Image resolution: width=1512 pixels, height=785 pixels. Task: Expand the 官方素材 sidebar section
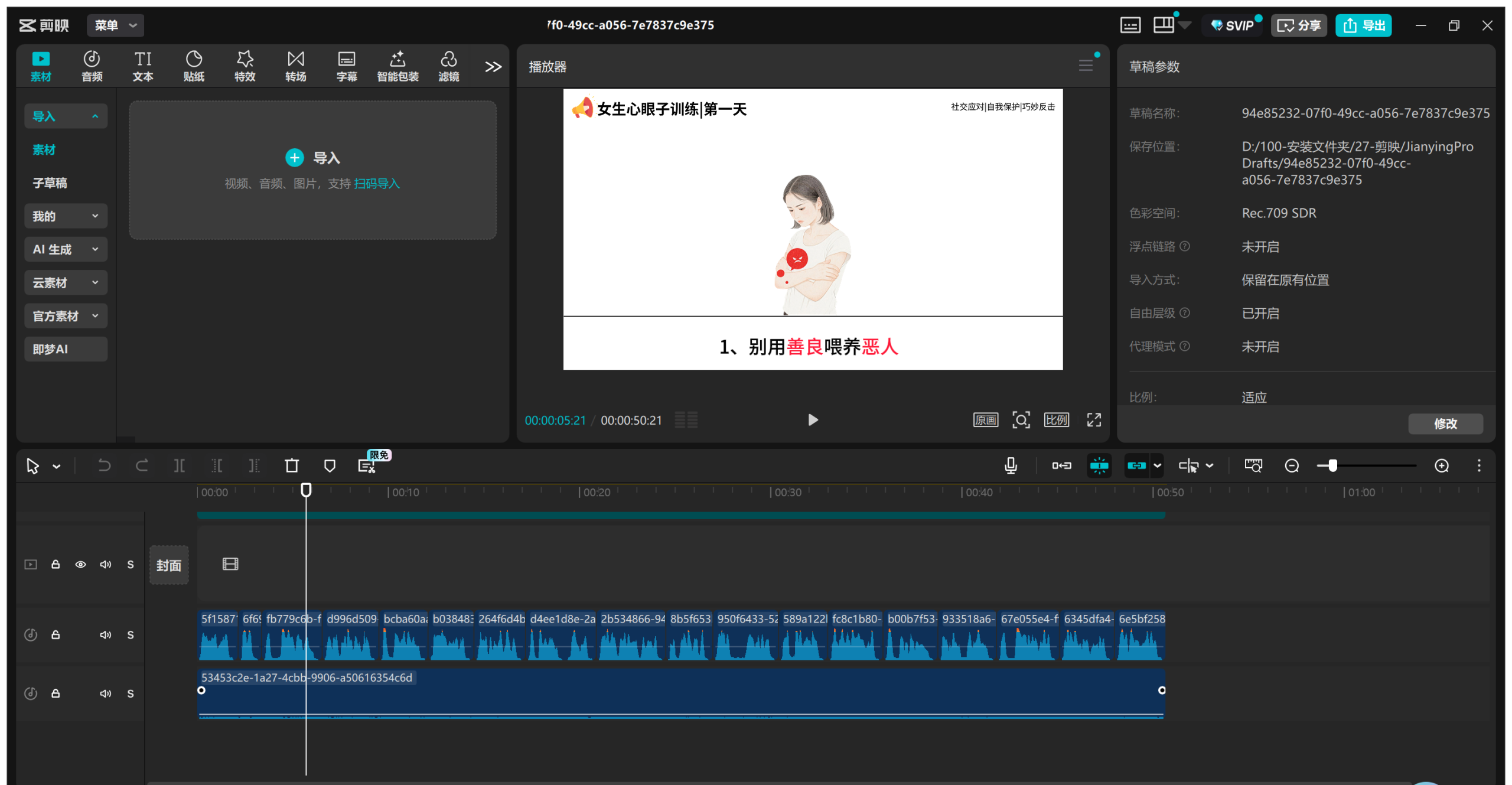(x=66, y=316)
